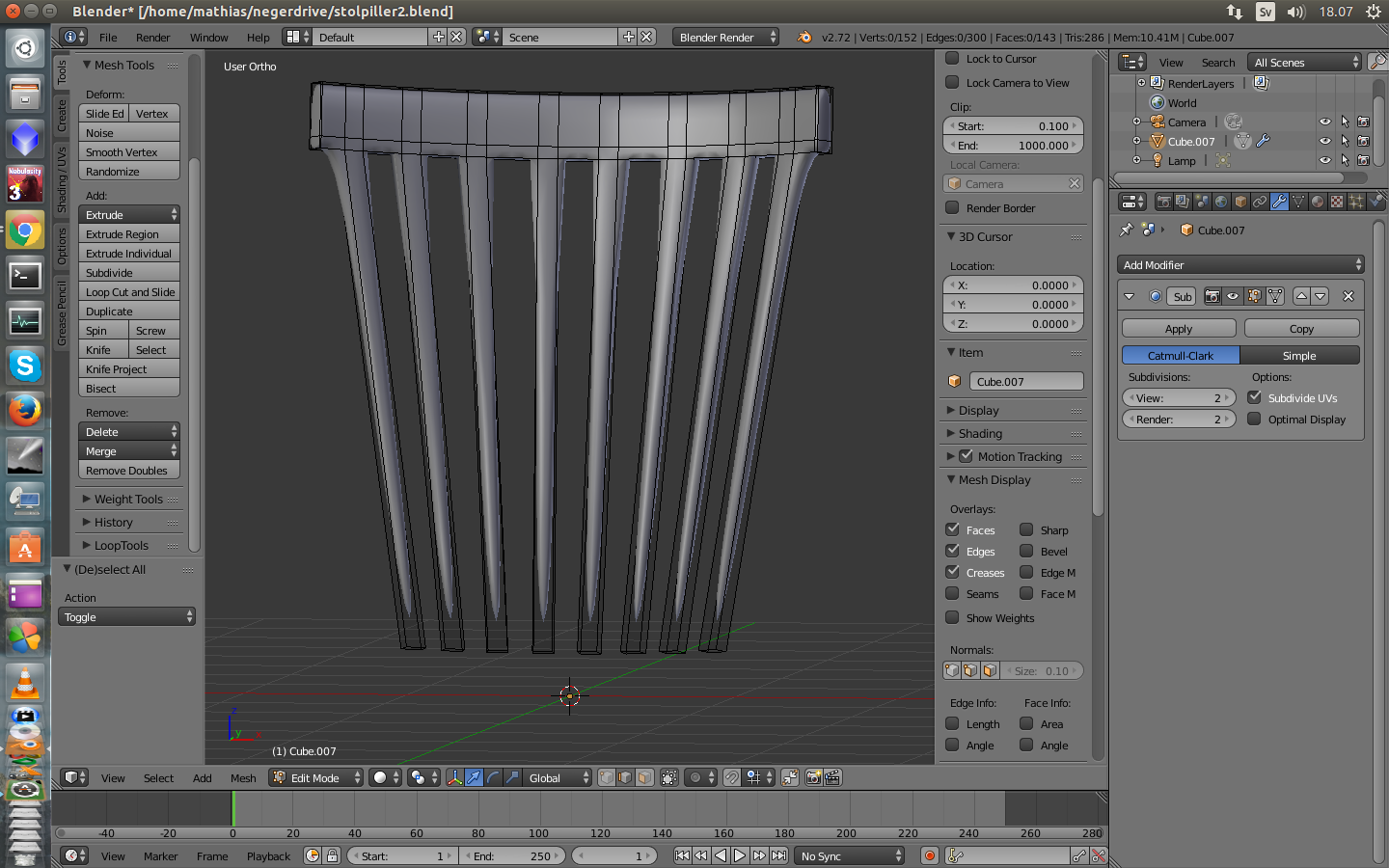Switch to face select mode icon
The width and height of the screenshot is (1389, 868).
pos(644,777)
